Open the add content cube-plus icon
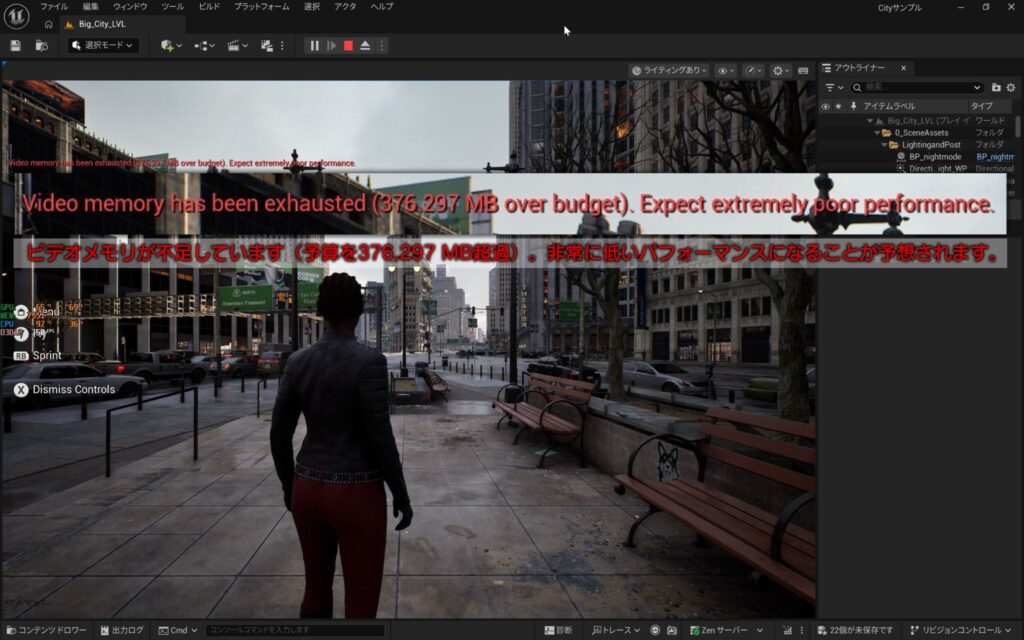Viewport: 1024px width, 640px height. pos(171,46)
